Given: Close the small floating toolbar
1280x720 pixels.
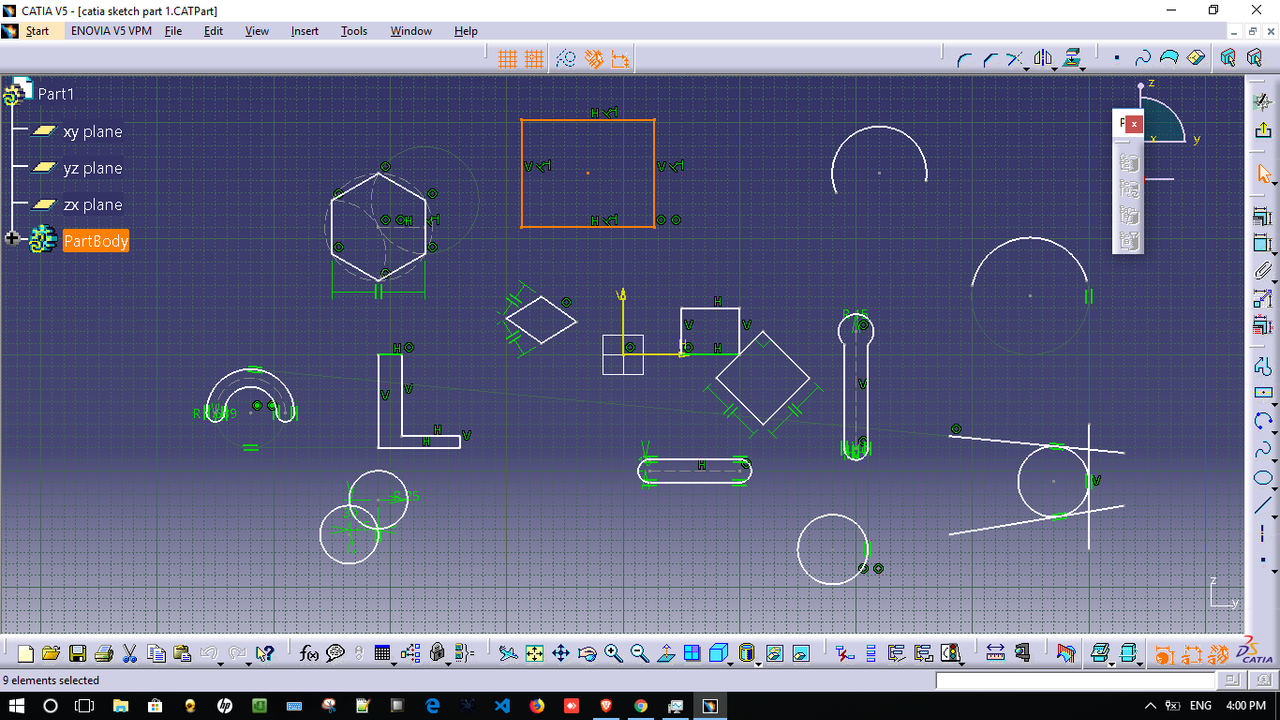Looking at the screenshot, I should pos(1134,123).
